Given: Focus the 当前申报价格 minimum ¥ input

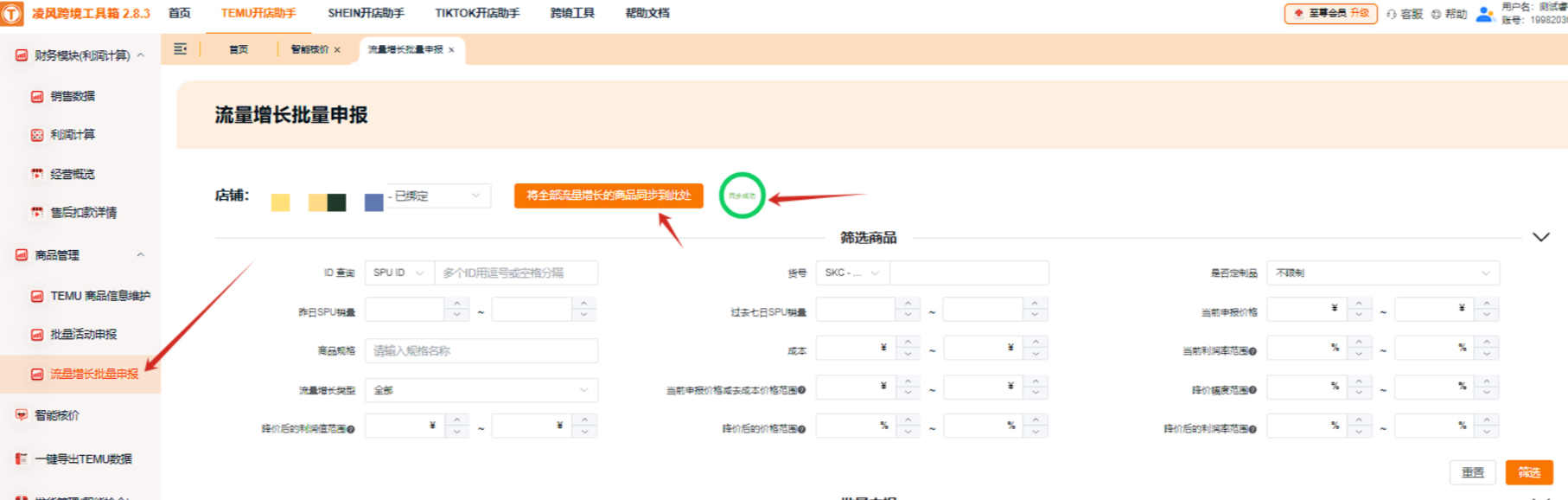Looking at the screenshot, I should (1307, 310).
